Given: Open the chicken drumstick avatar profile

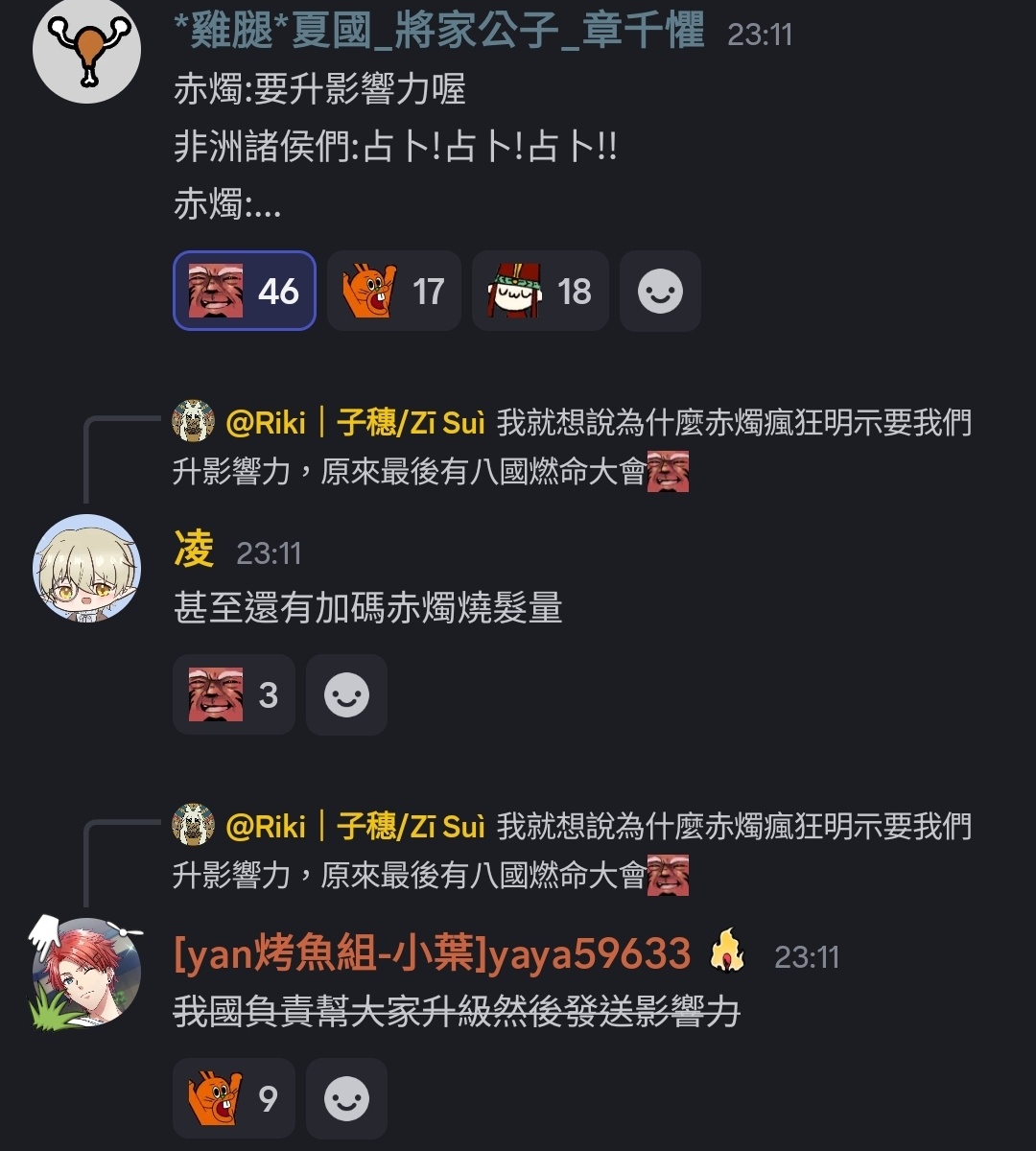Looking at the screenshot, I should click(87, 48).
